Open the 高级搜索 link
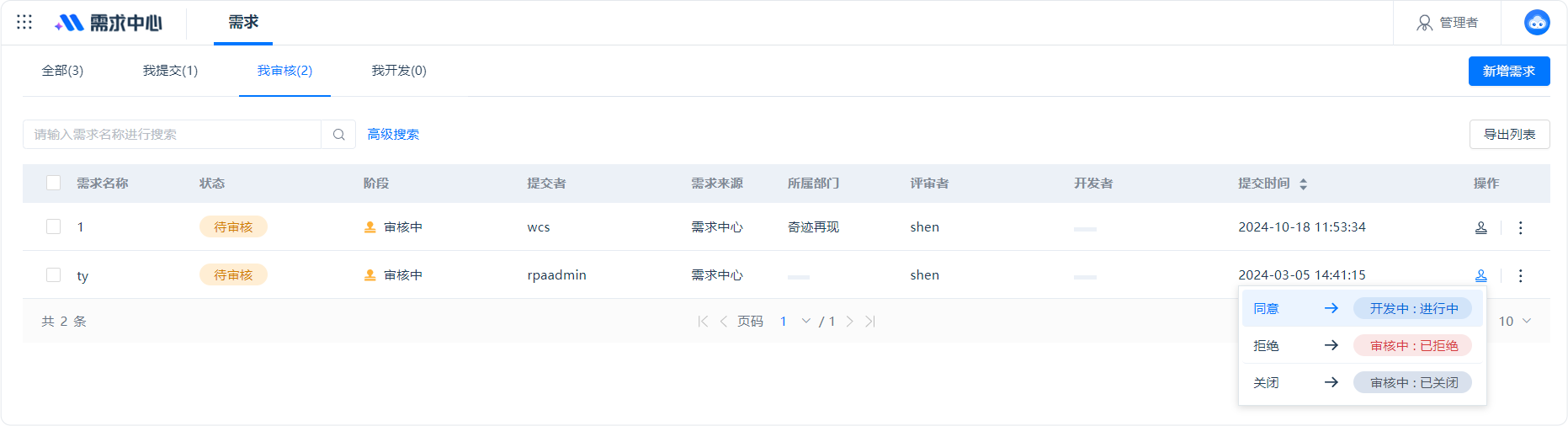Viewport: 1568px width, 426px height. [x=393, y=135]
